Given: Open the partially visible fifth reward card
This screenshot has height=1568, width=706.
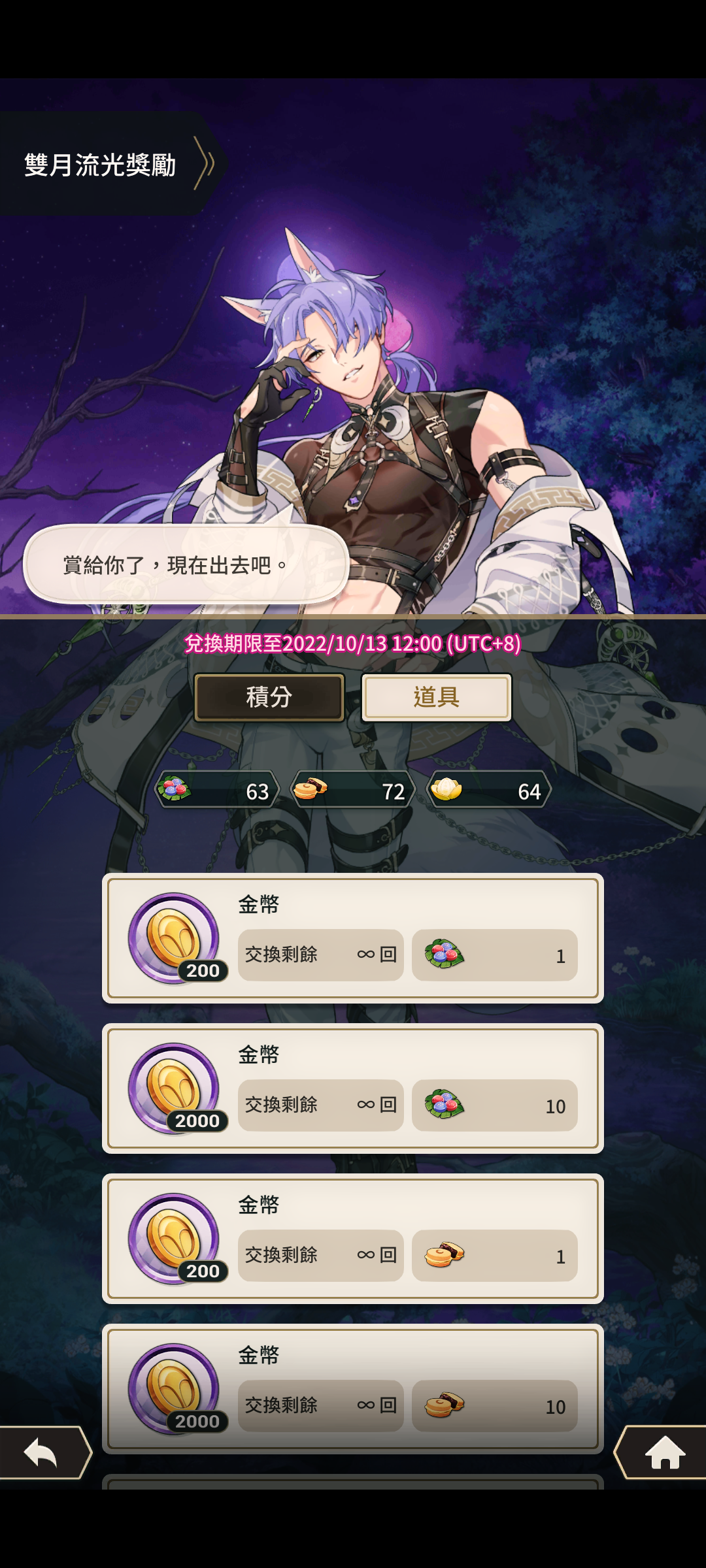Looking at the screenshot, I should (x=353, y=1482).
